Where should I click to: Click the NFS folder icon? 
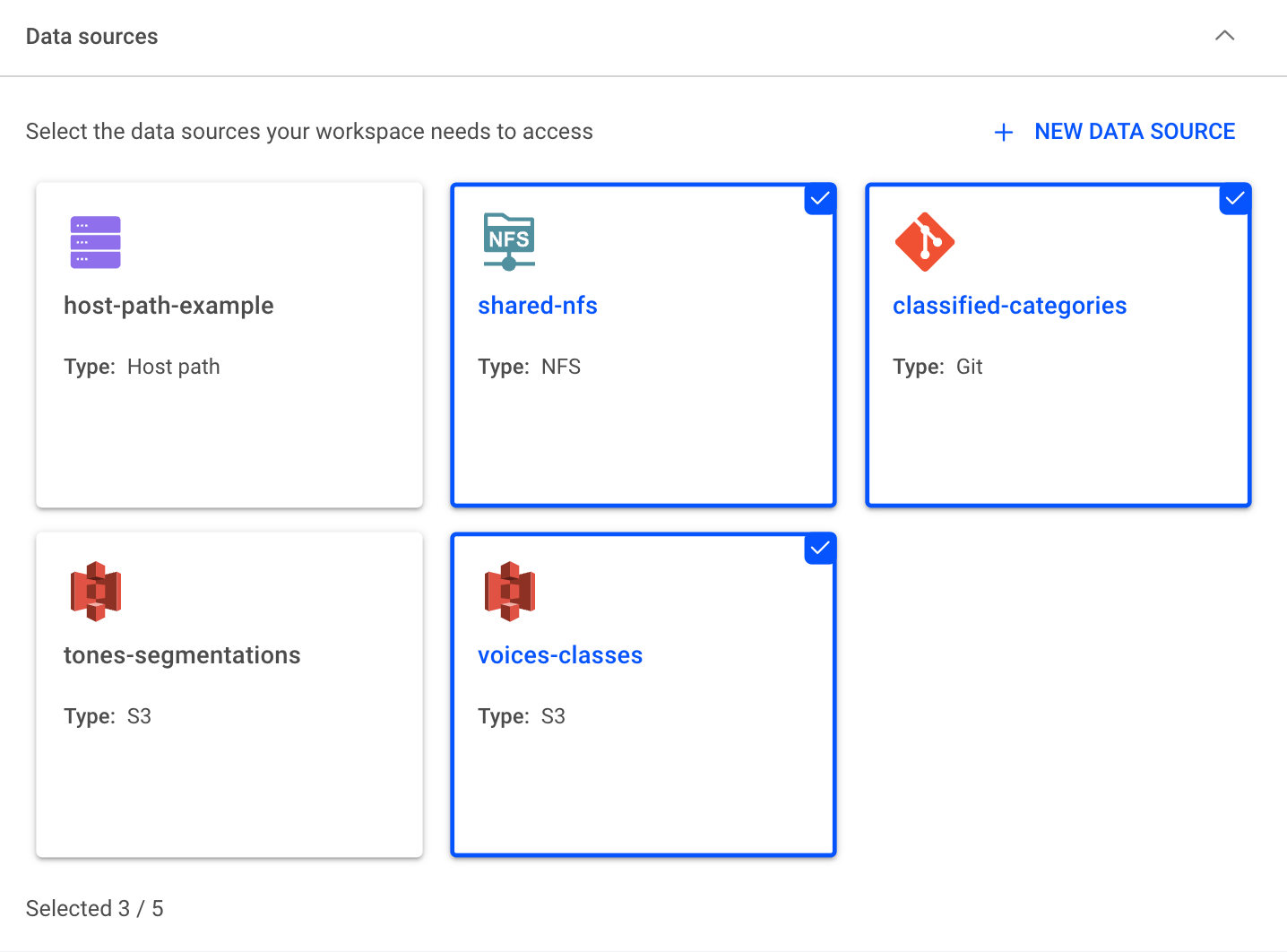coord(509,242)
